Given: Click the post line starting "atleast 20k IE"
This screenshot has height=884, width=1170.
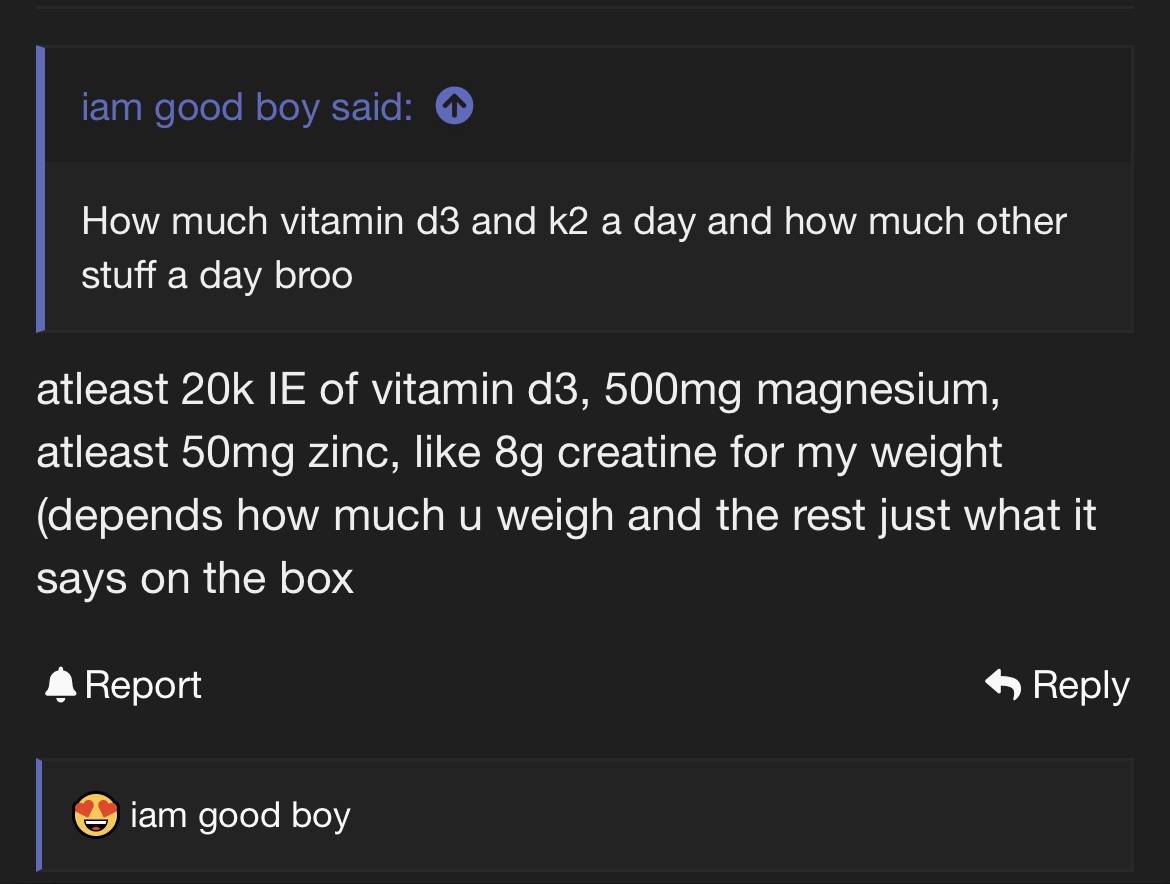Looking at the screenshot, I should 518,390.
